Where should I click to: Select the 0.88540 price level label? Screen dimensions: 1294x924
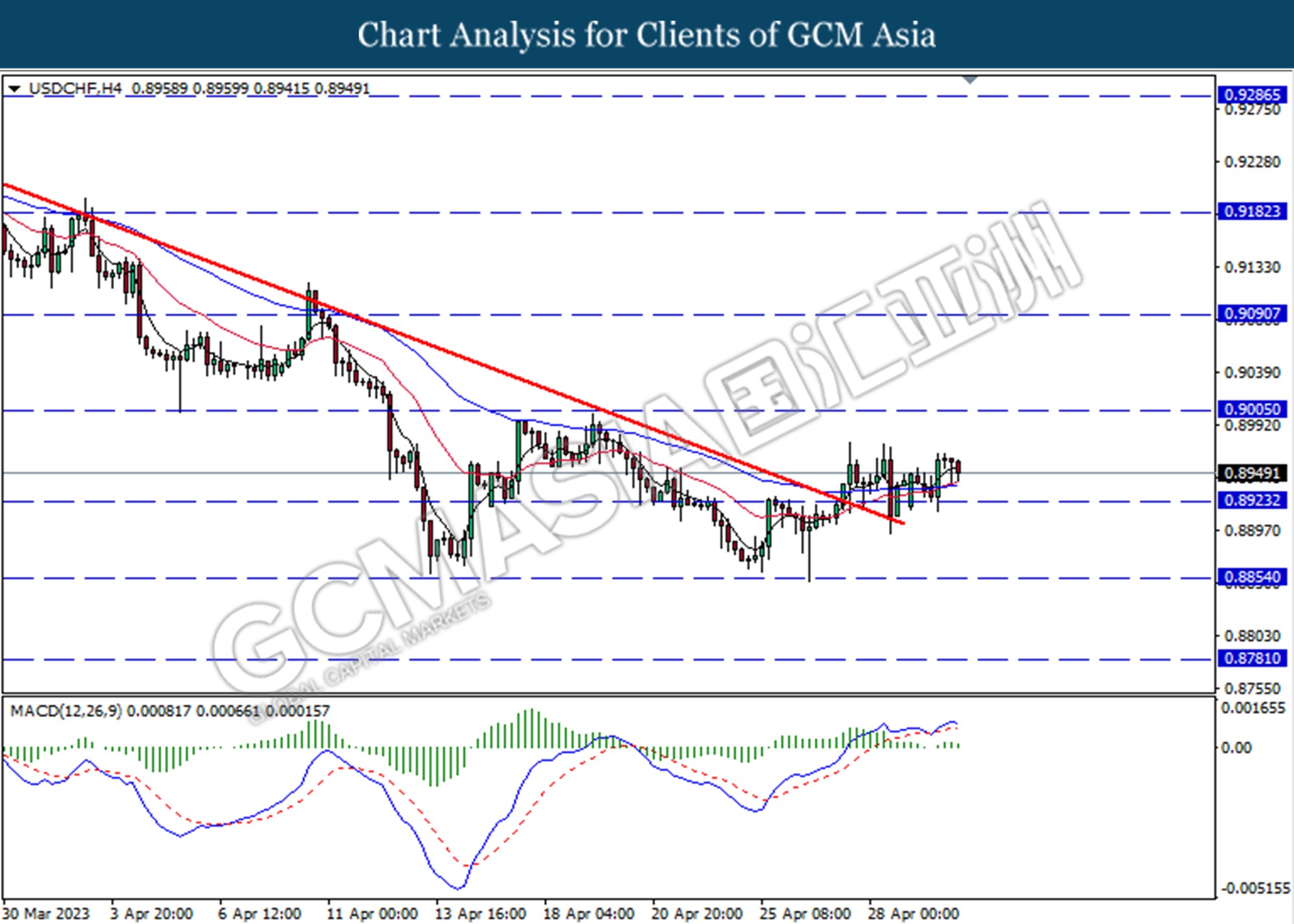point(1252,577)
